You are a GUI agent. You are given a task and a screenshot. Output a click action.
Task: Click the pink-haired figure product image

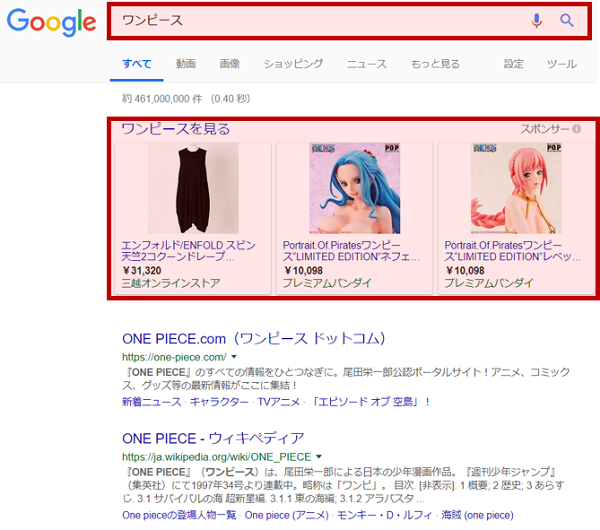pos(516,188)
